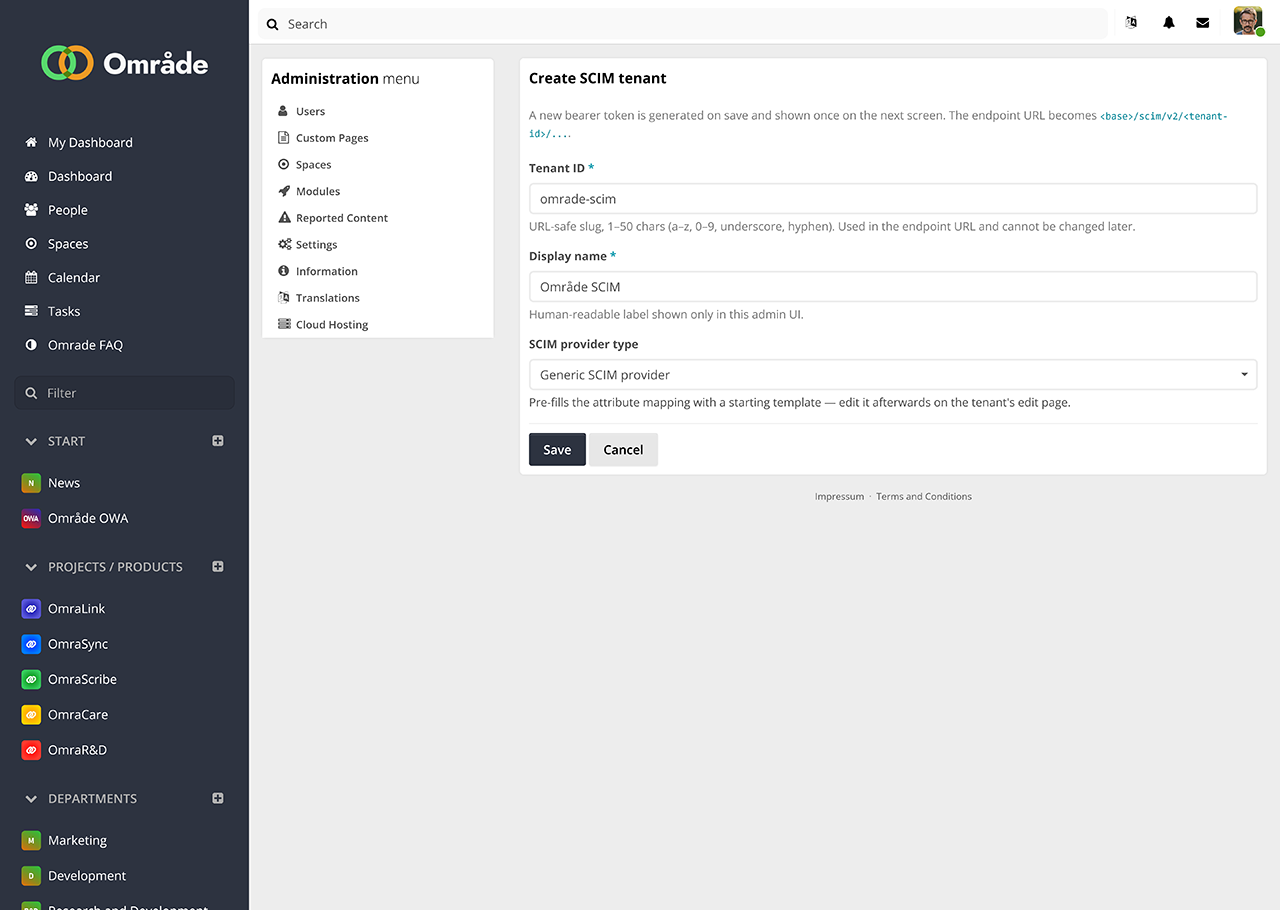The height and width of the screenshot is (910, 1280).
Task: Open the Område OWA space icon
Action: (31, 518)
